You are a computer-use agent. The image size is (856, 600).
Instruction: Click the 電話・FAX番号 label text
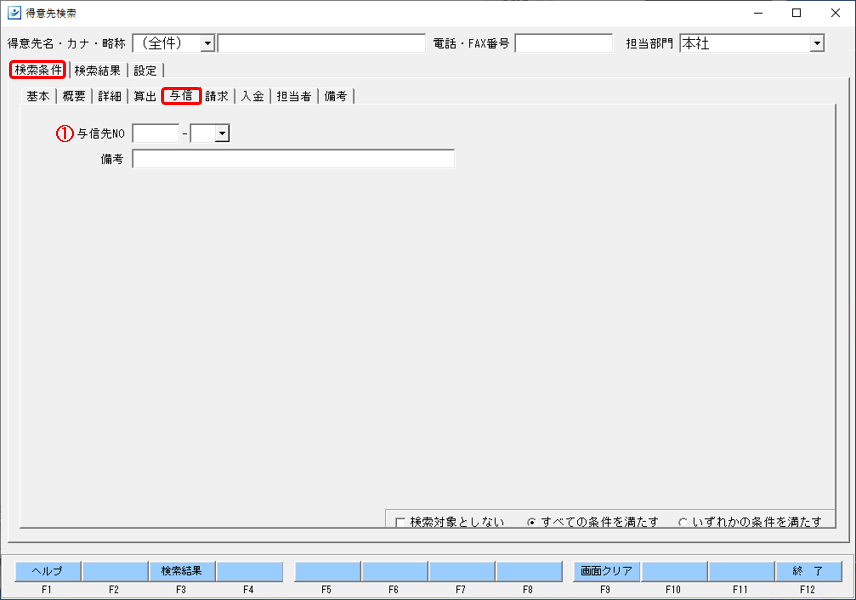click(471, 43)
